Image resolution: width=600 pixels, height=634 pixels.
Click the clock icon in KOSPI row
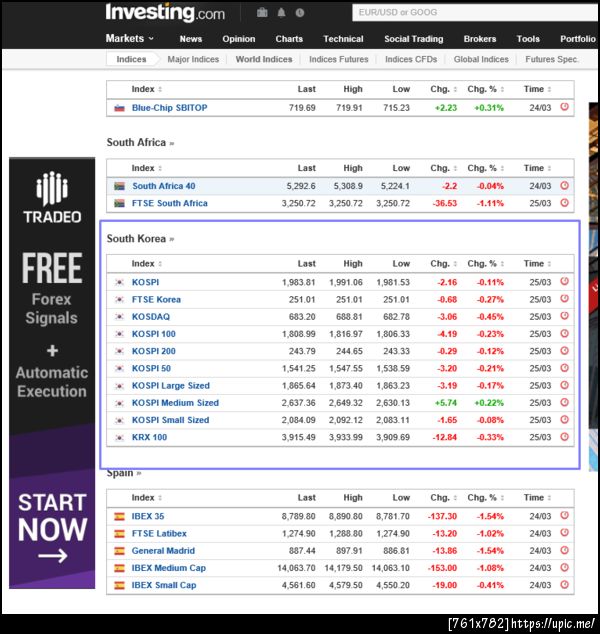coord(564,282)
